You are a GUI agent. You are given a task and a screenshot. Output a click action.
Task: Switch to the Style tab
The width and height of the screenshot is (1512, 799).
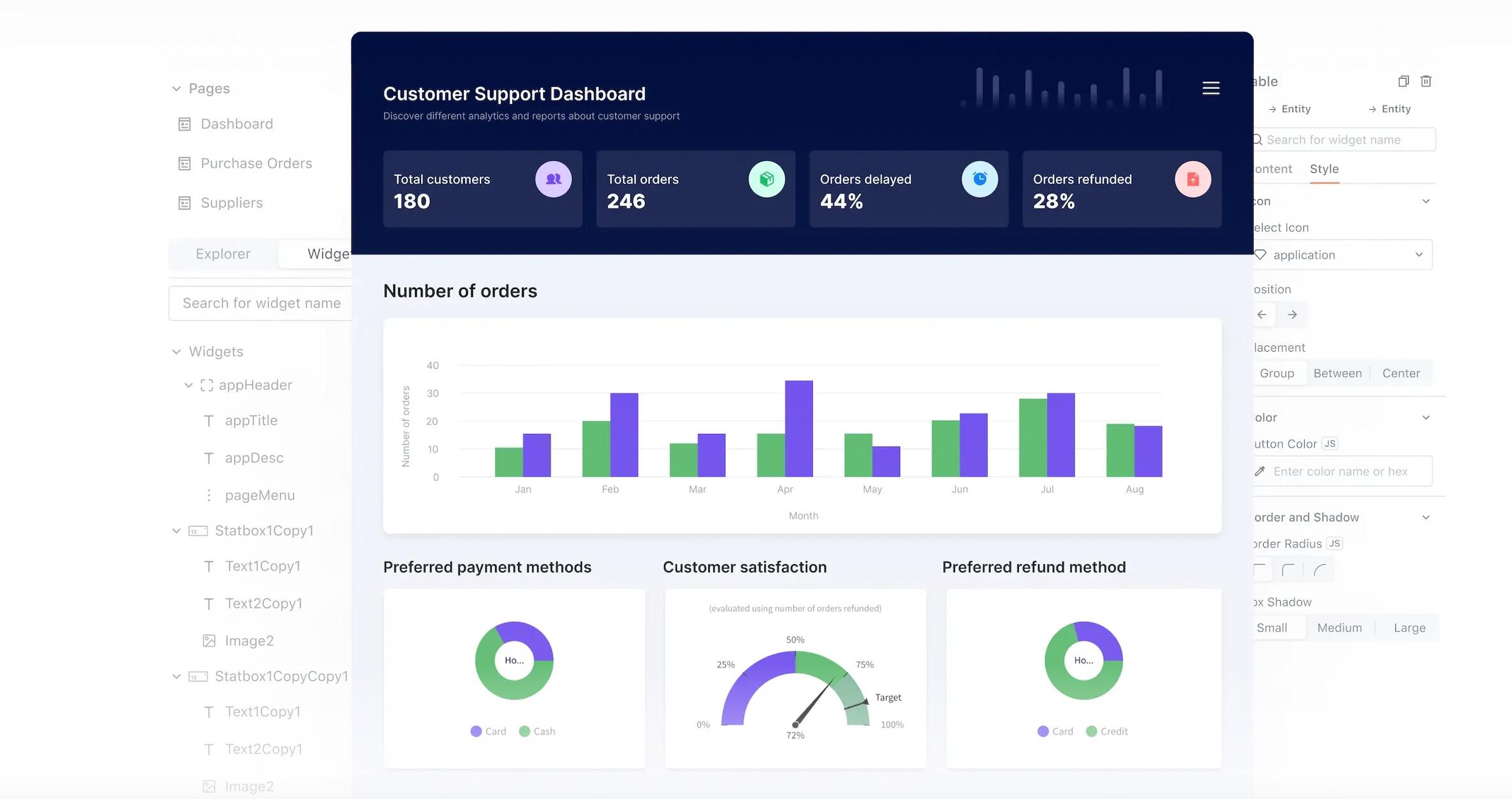click(1324, 169)
